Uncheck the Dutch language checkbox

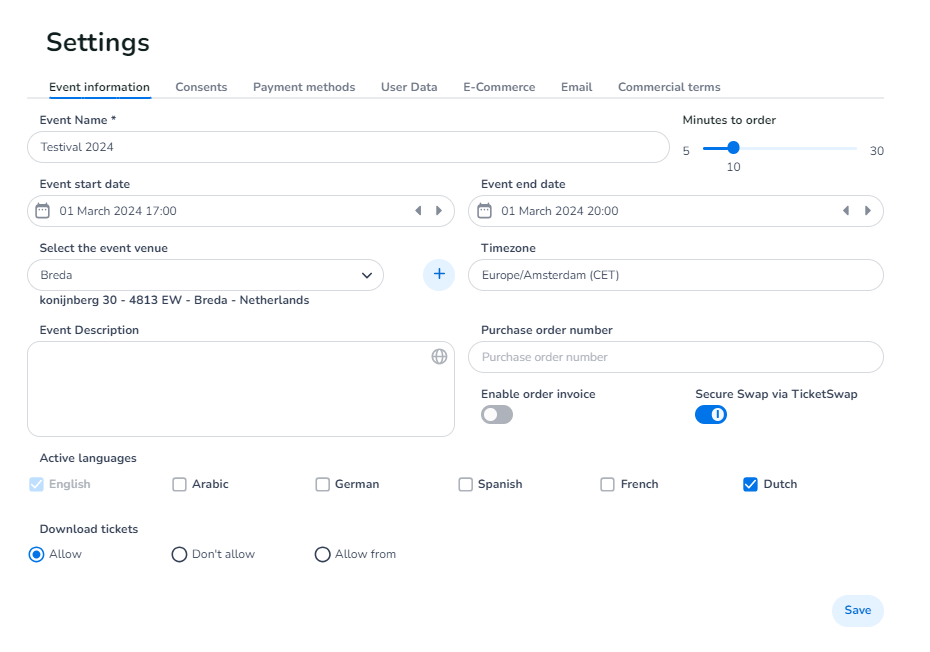pos(751,484)
